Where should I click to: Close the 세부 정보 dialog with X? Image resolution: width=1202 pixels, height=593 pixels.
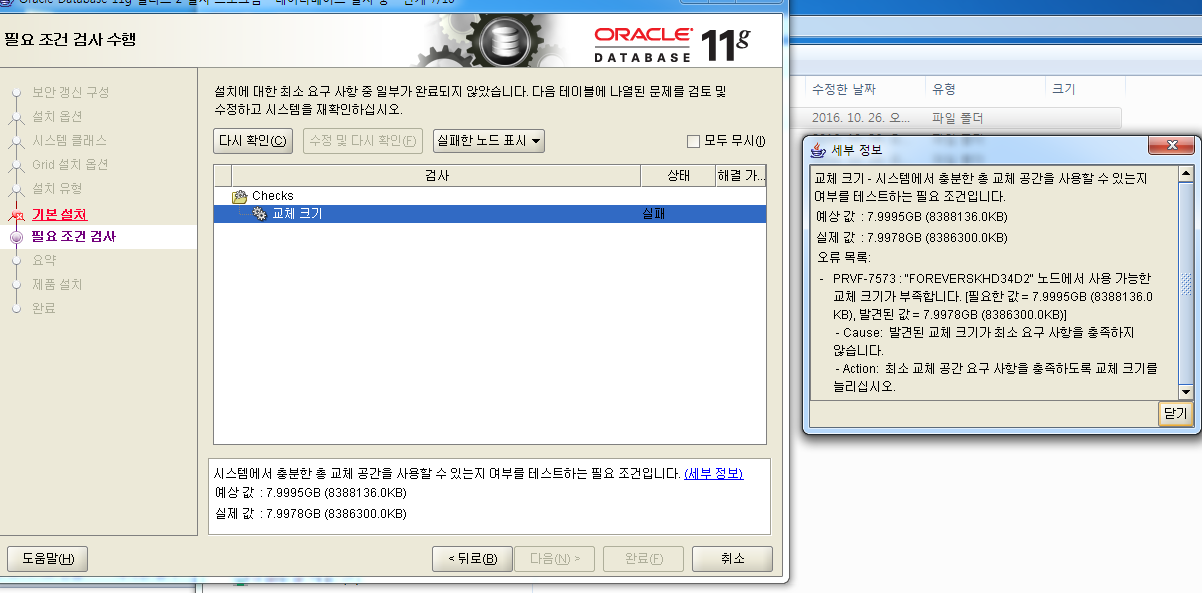[1170, 149]
